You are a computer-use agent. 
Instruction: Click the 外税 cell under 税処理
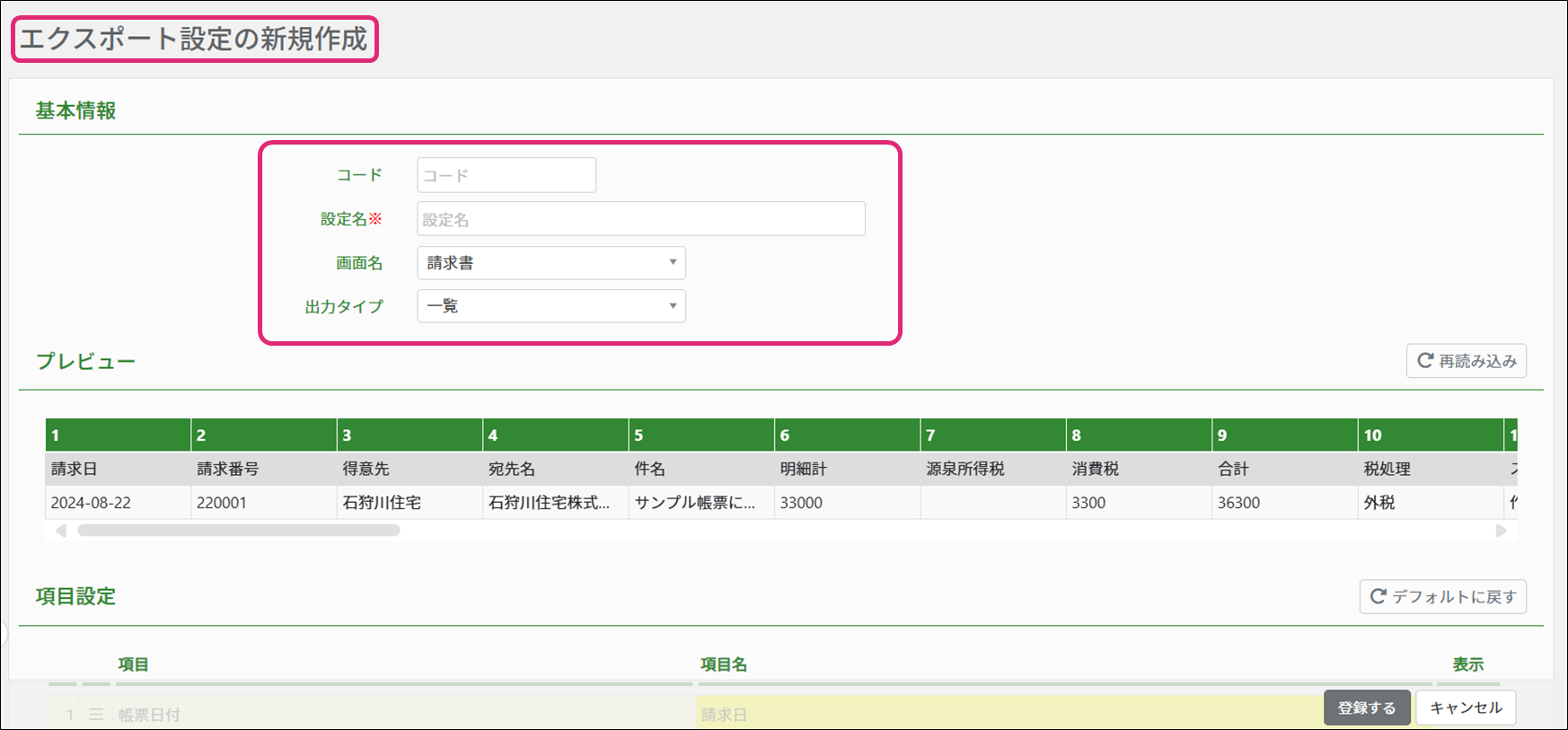tap(1430, 503)
